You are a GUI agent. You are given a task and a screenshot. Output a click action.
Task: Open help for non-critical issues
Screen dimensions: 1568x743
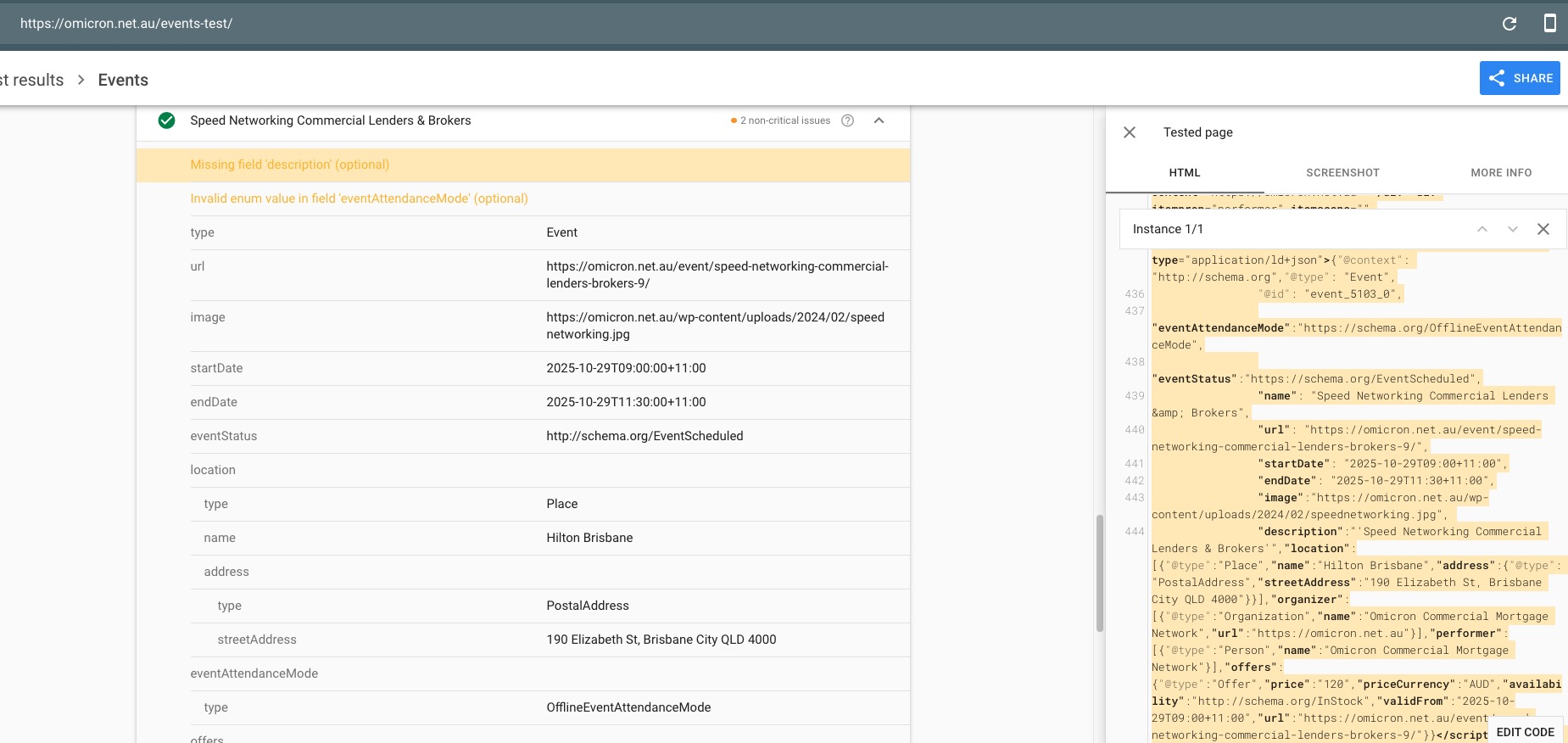point(847,120)
